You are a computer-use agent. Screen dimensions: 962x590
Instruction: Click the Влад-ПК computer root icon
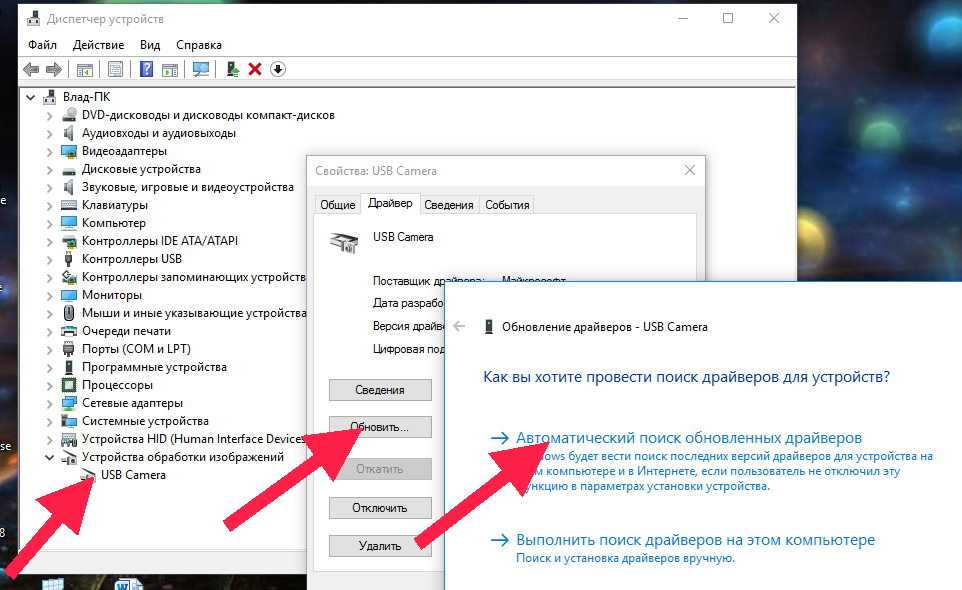point(50,97)
